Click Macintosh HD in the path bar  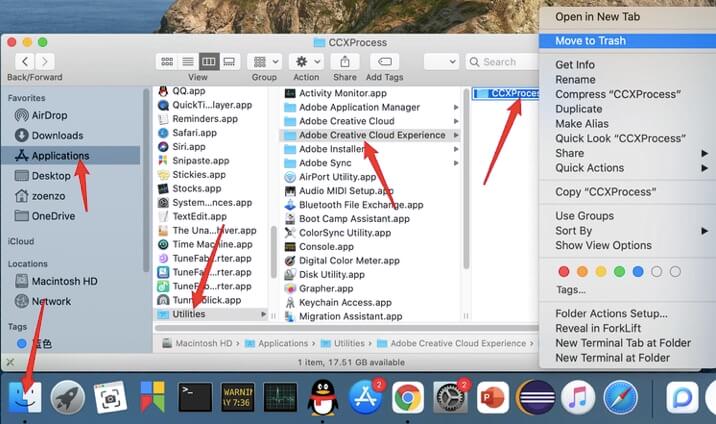tap(197, 343)
